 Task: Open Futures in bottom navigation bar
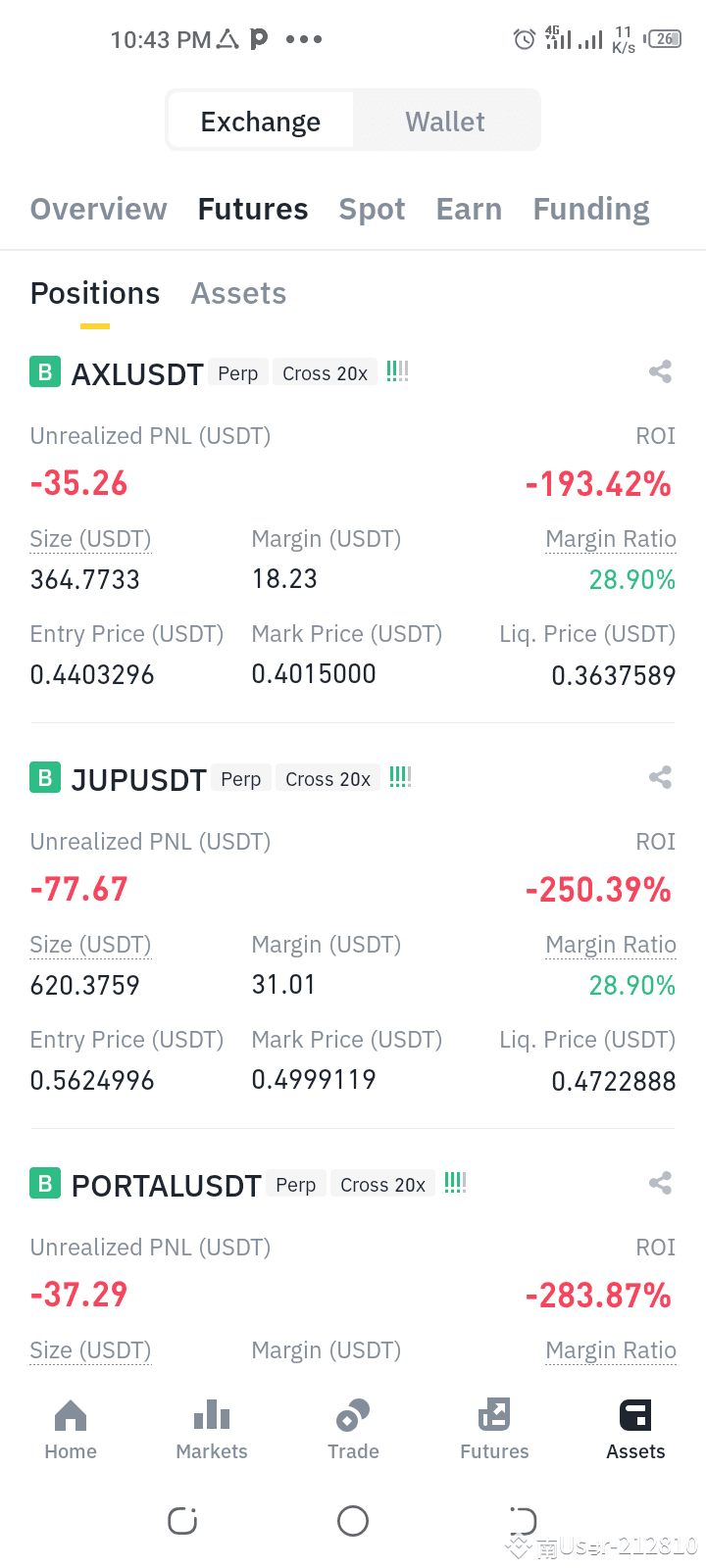click(494, 1430)
